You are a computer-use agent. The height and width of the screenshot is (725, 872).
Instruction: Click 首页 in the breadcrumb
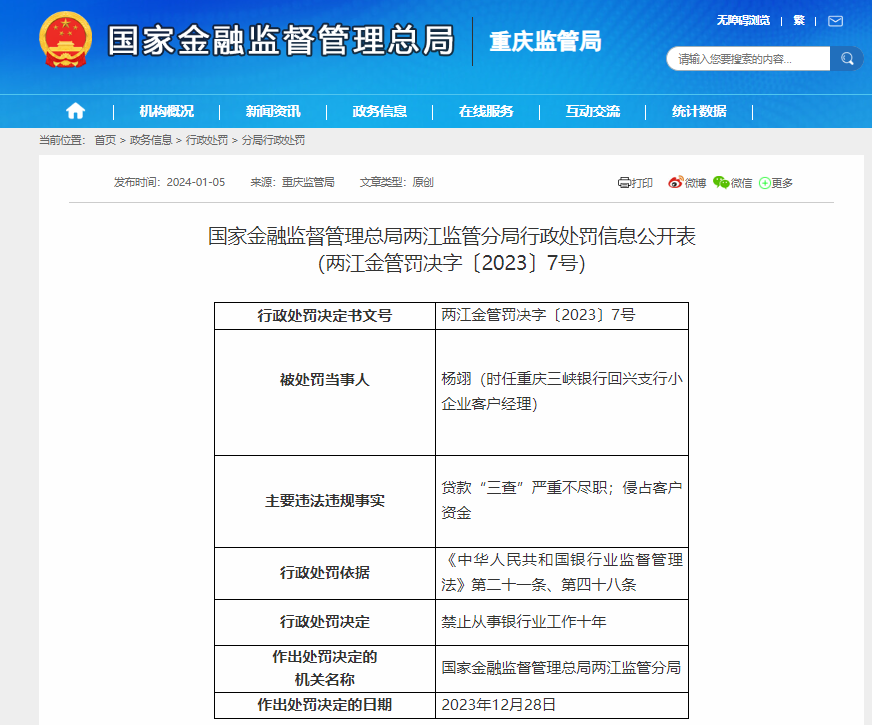pos(105,140)
